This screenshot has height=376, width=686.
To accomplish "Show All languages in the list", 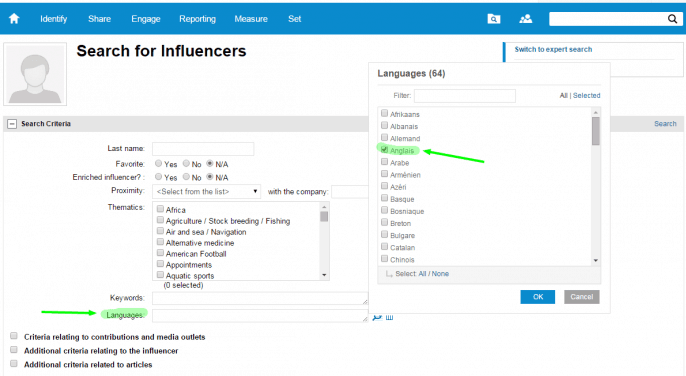I will 564,95.
